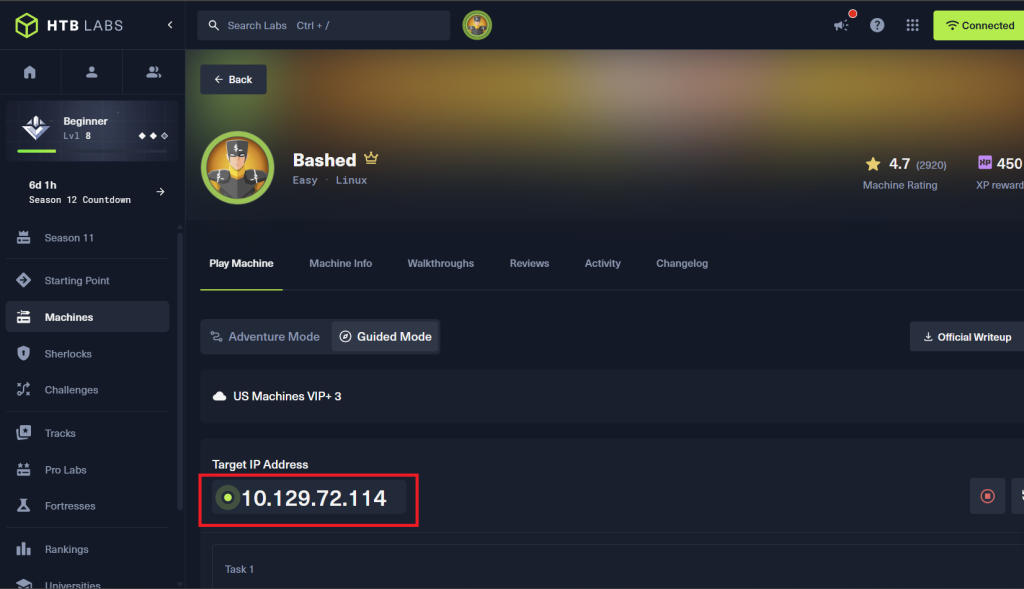Click the HTB Labs logo
1024x589 pixels.
pyautogui.click(x=69, y=25)
